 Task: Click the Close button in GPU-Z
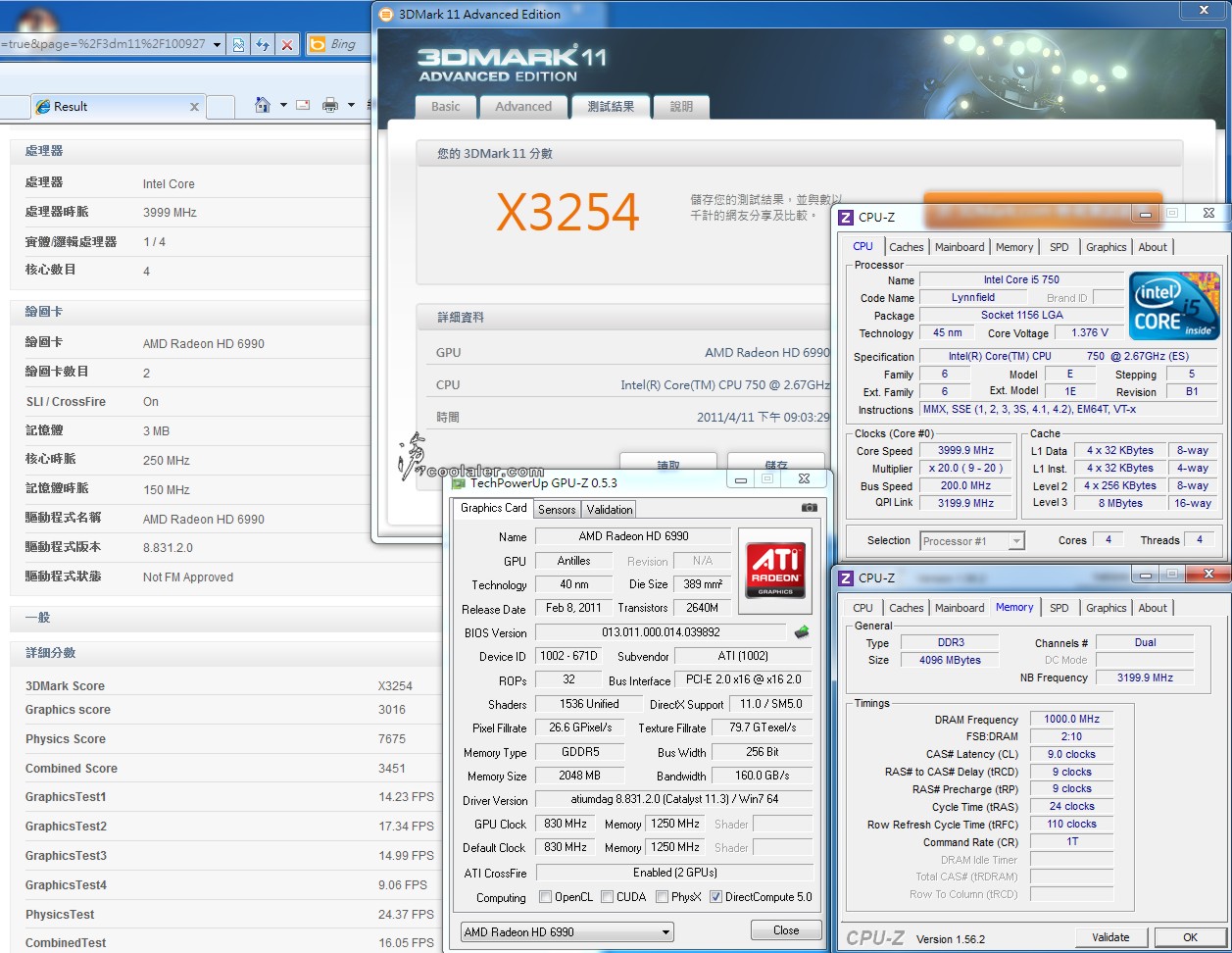pos(786,930)
